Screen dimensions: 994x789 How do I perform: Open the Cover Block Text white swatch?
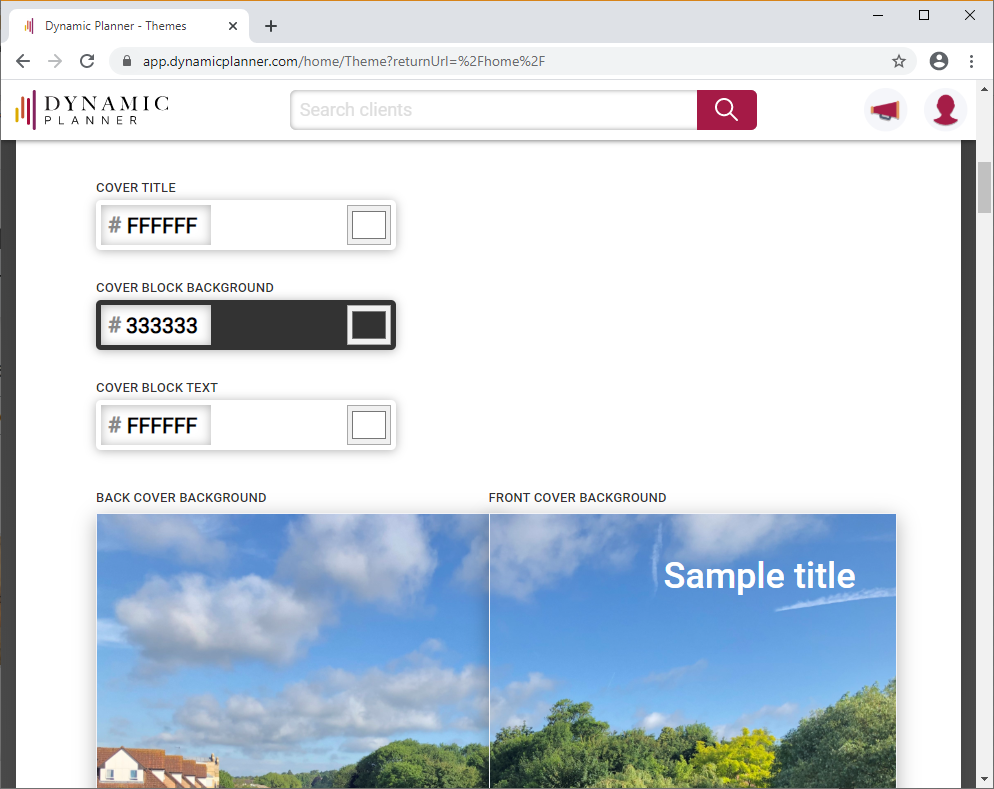coord(369,425)
